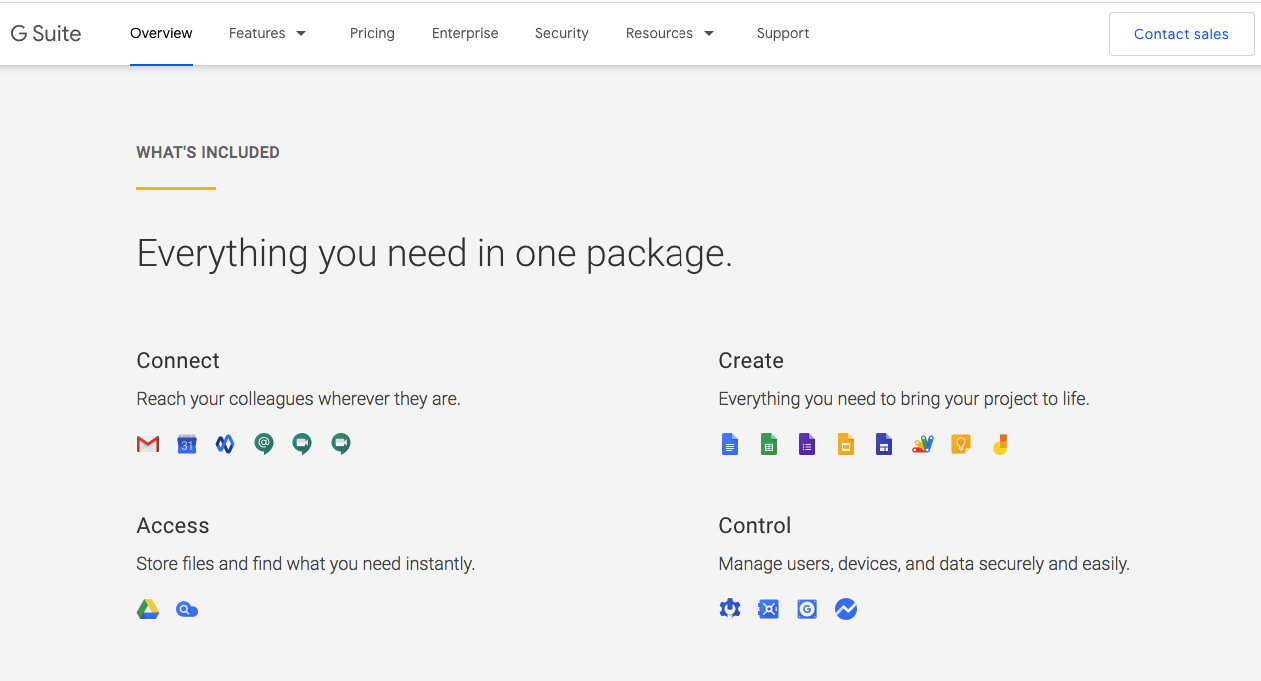Screen dimensions: 1261x681
Task: Open the Hangouts Chat icon
Action: pyautogui.click(x=264, y=444)
